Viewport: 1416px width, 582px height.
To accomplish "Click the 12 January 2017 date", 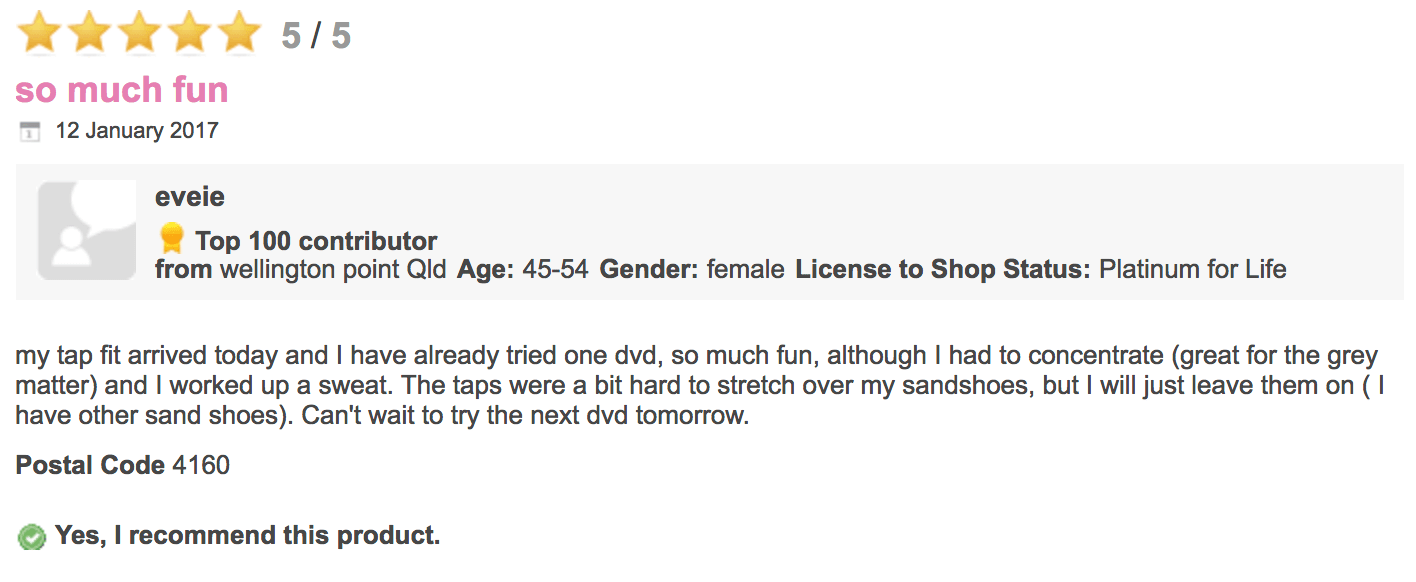I will tap(137, 131).
